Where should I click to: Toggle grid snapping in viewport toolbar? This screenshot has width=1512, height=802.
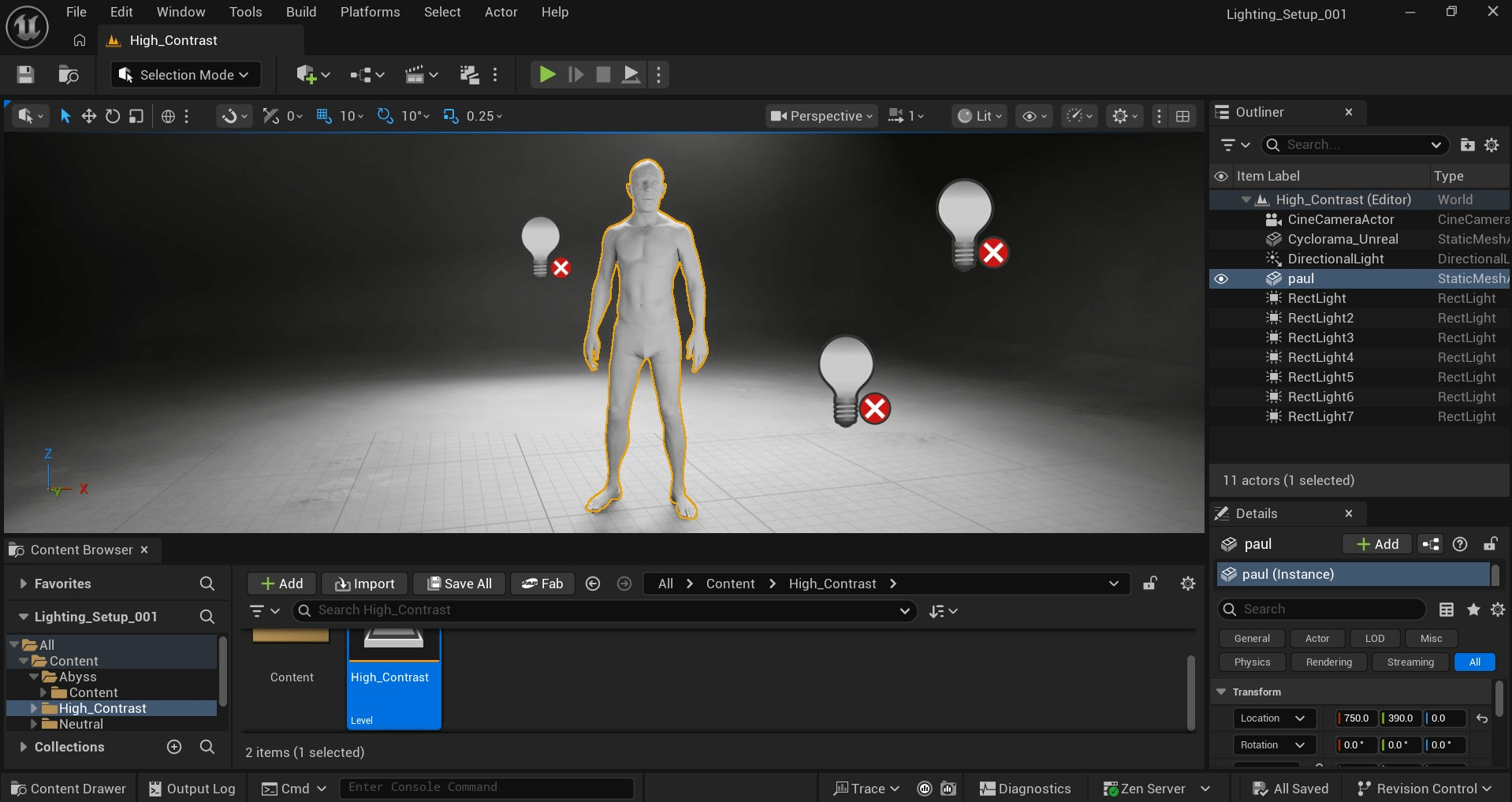click(x=324, y=116)
